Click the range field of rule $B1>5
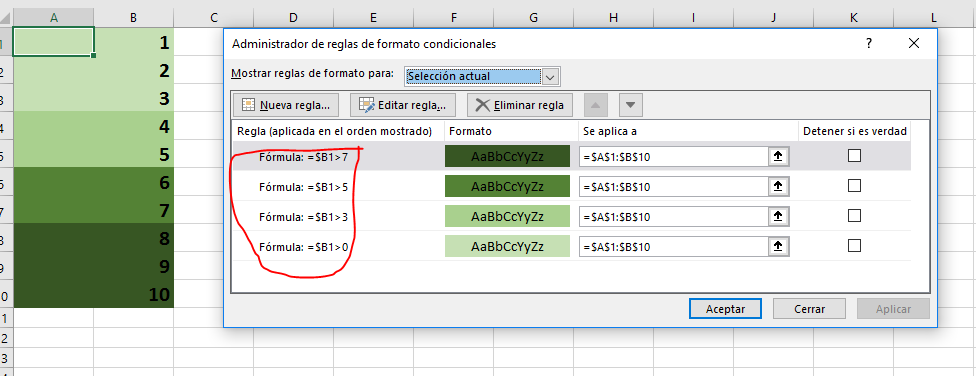Viewport: 976px width, 376px height. (673, 186)
